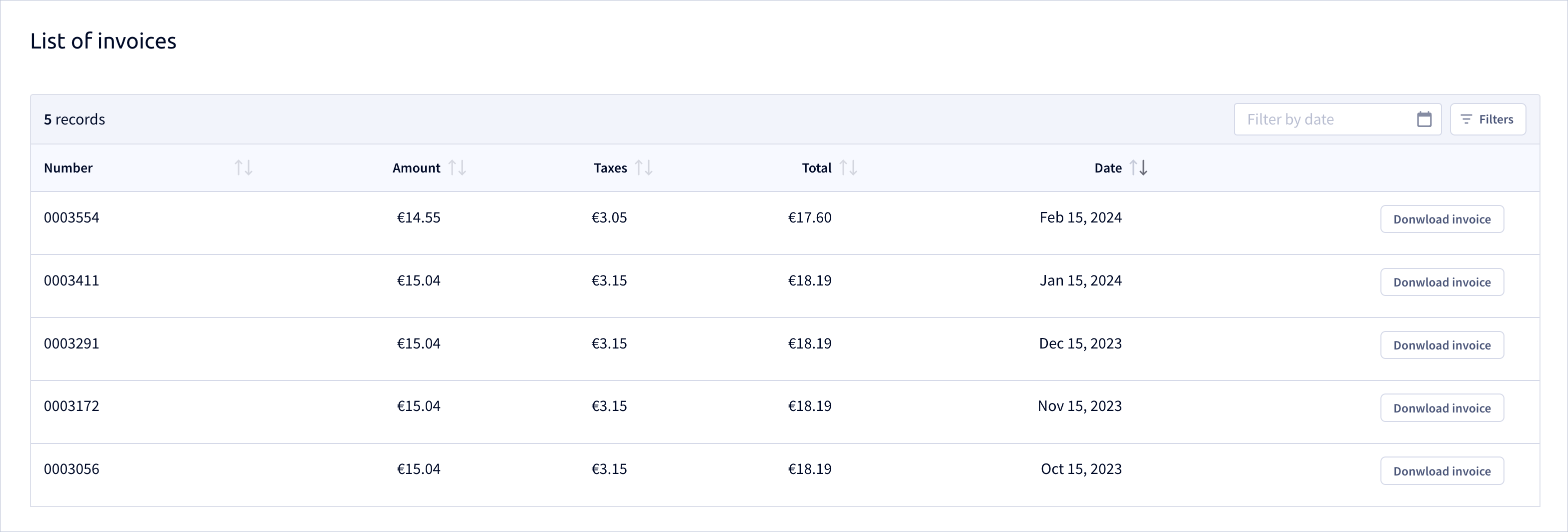
Task: Select the Number column header
Action: tap(68, 168)
